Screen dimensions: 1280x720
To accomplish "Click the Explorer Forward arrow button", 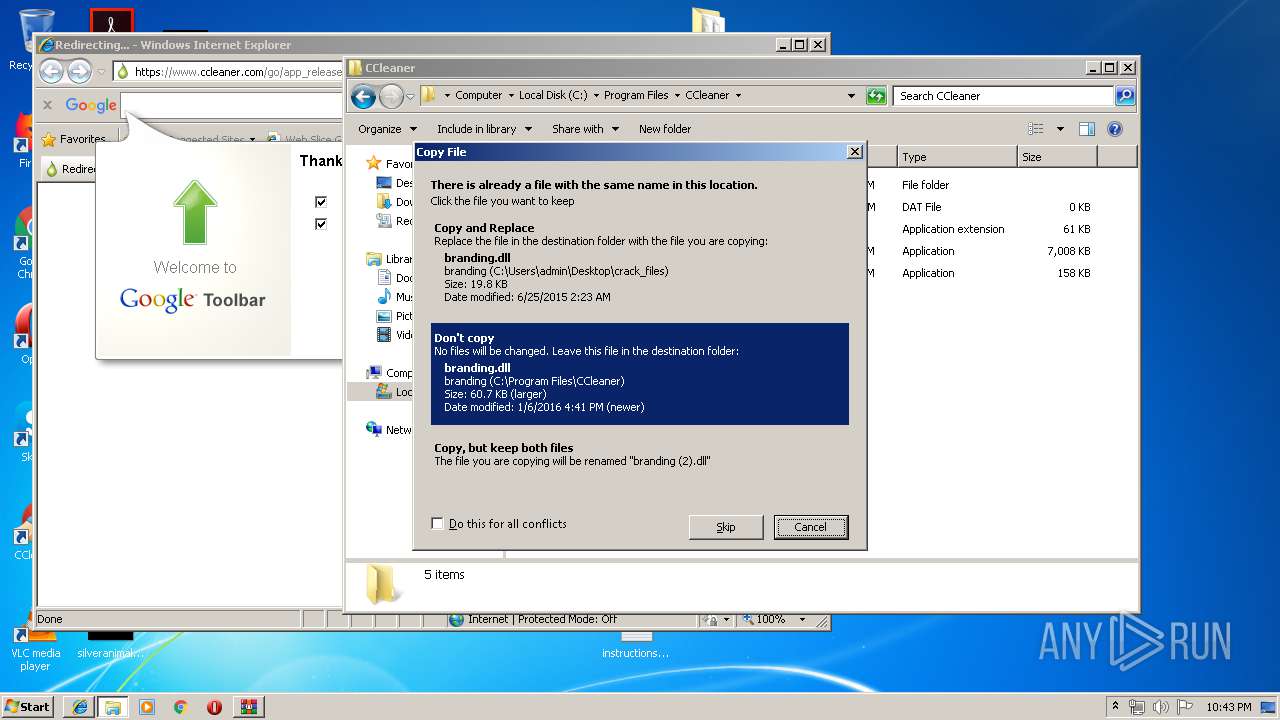I will tap(391, 96).
